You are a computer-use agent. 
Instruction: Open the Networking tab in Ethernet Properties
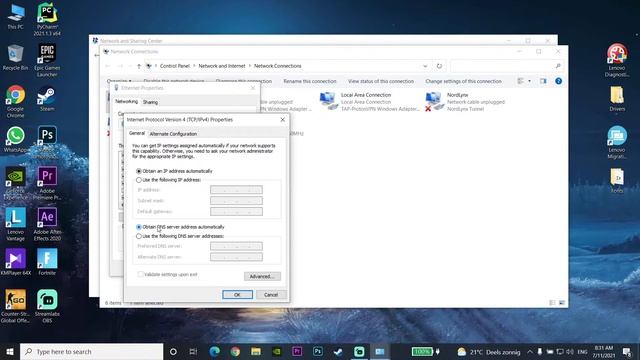(x=126, y=101)
